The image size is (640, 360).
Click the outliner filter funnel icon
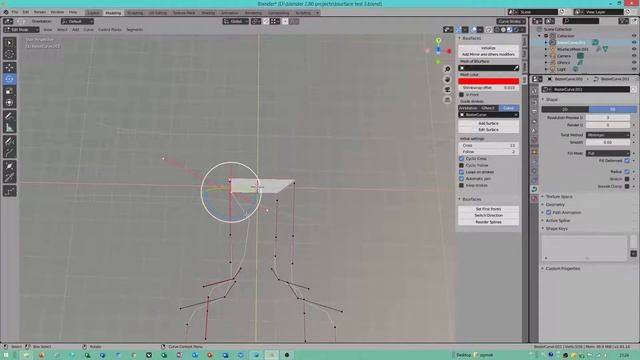[x=623, y=21]
